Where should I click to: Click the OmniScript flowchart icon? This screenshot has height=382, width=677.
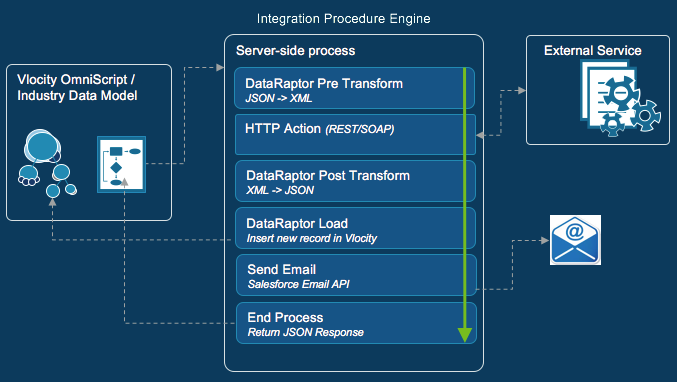click(121, 164)
